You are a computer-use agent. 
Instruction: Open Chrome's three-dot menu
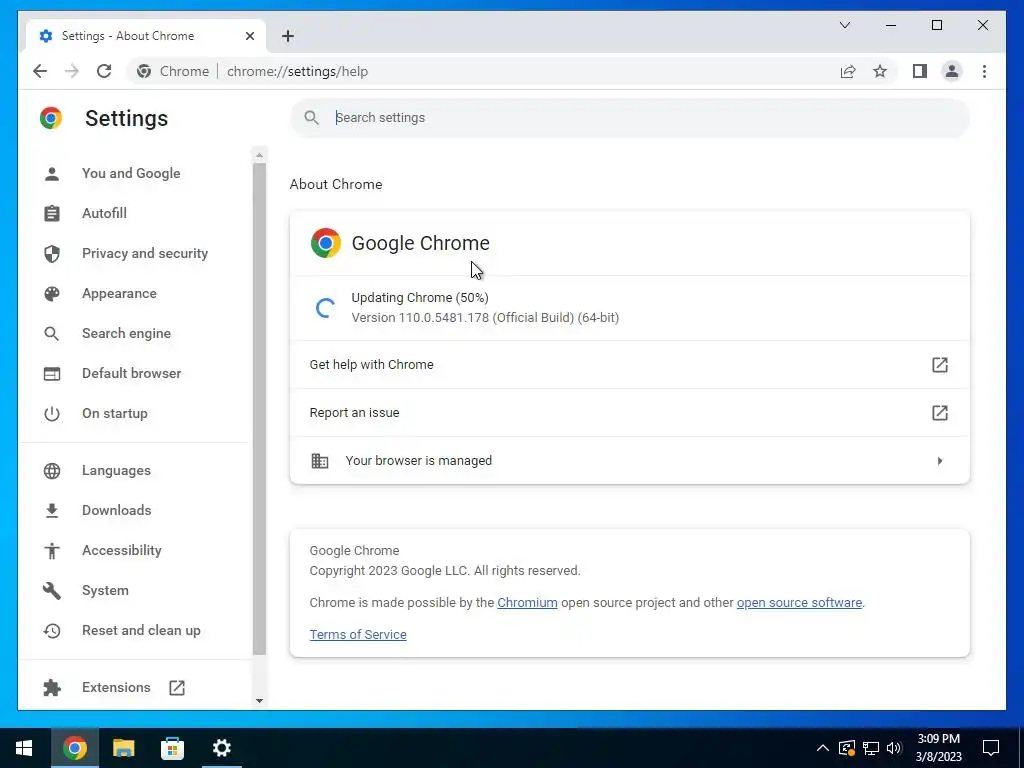pos(984,71)
